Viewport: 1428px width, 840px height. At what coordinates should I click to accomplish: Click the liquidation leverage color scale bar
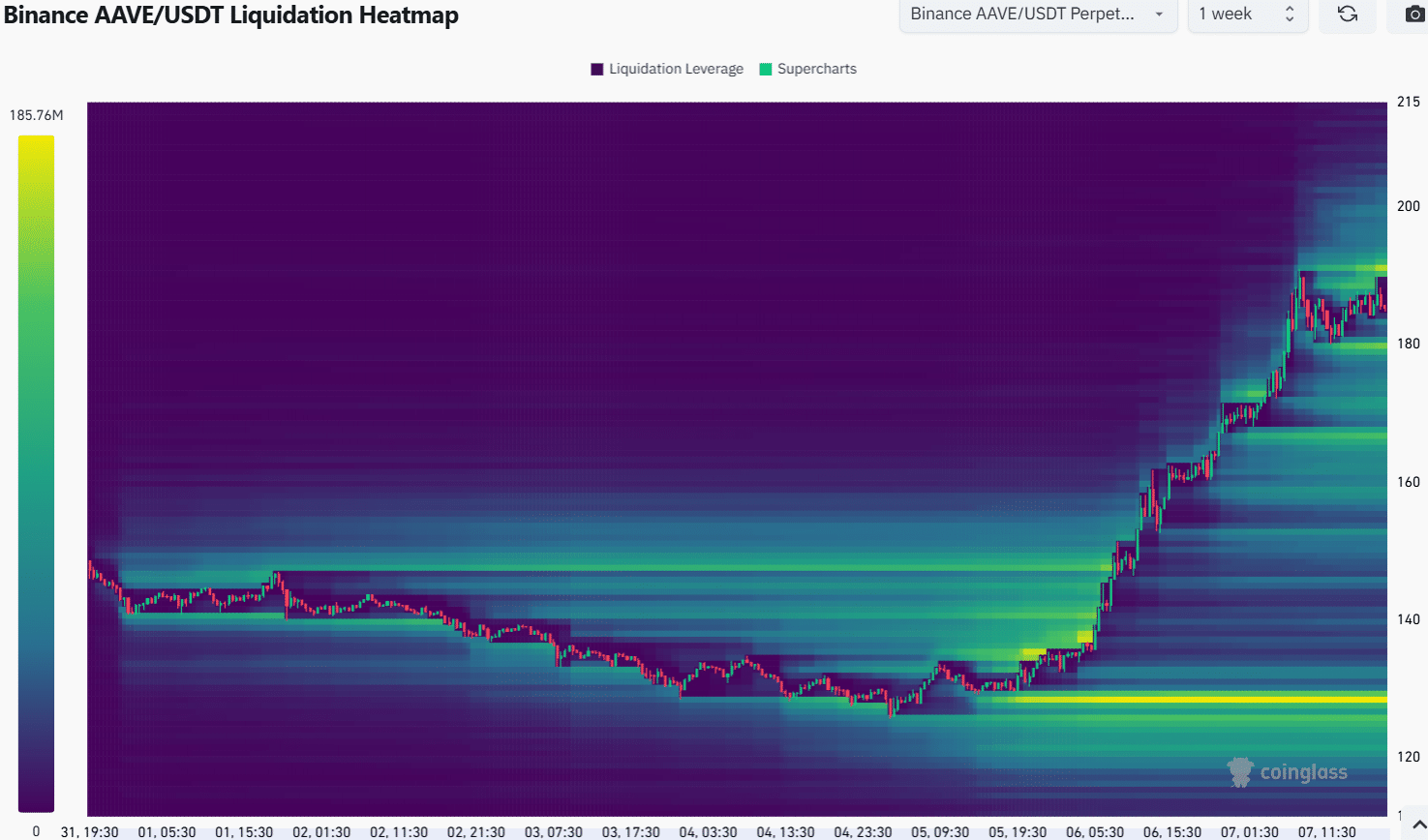point(36,473)
